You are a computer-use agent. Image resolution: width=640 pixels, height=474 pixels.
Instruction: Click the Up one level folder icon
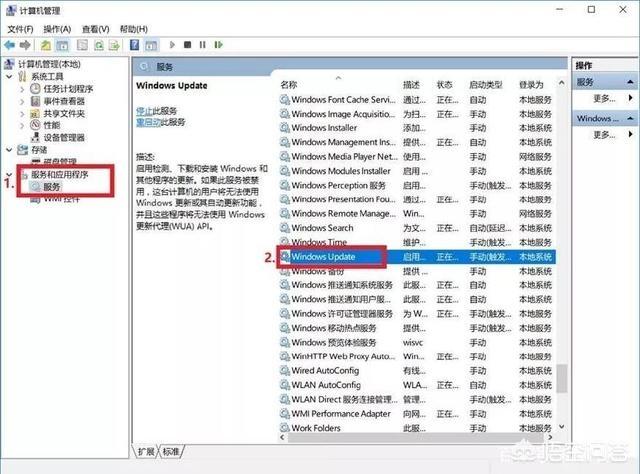[x=46, y=45]
